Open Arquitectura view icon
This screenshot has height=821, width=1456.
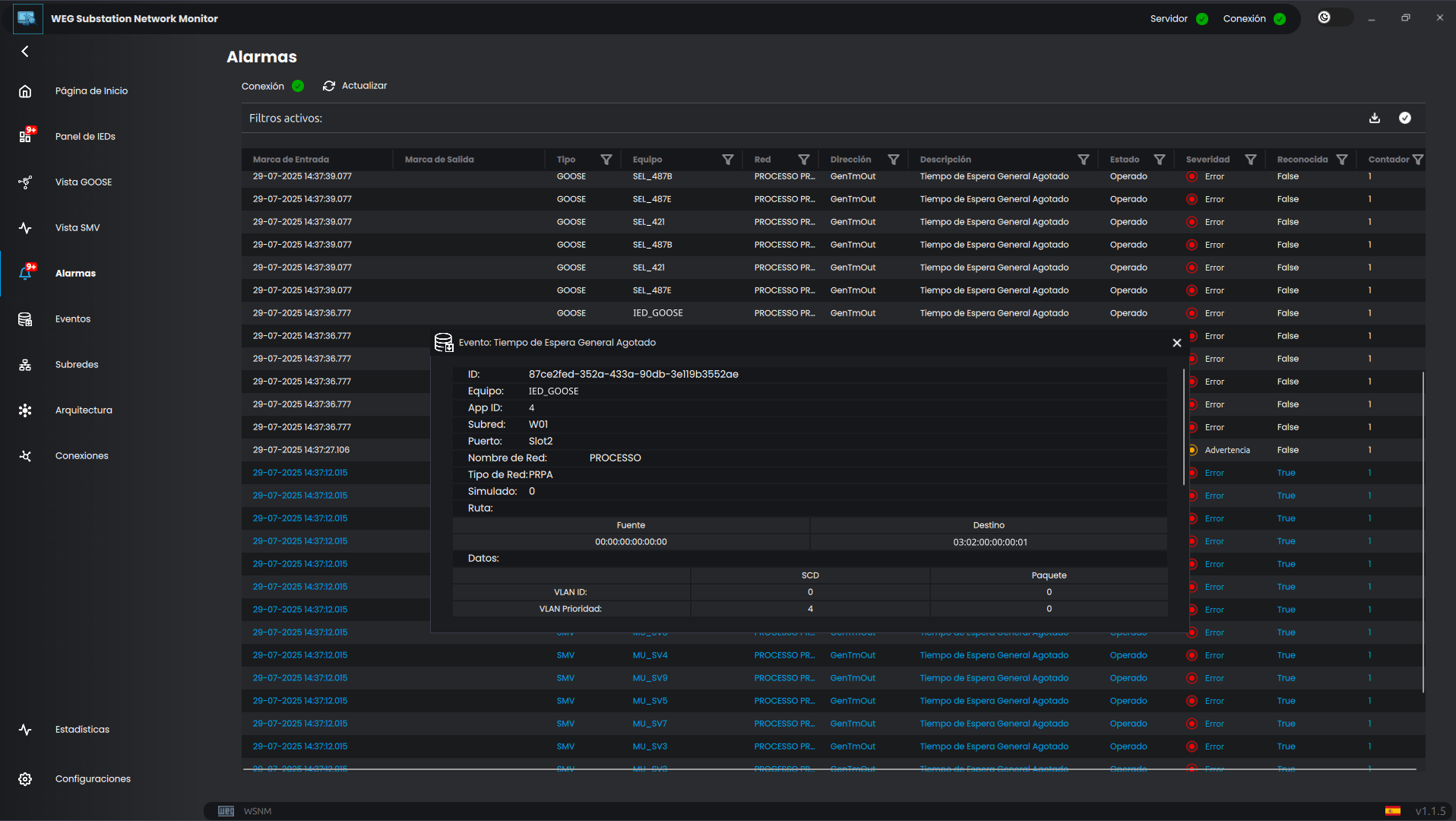[25, 410]
